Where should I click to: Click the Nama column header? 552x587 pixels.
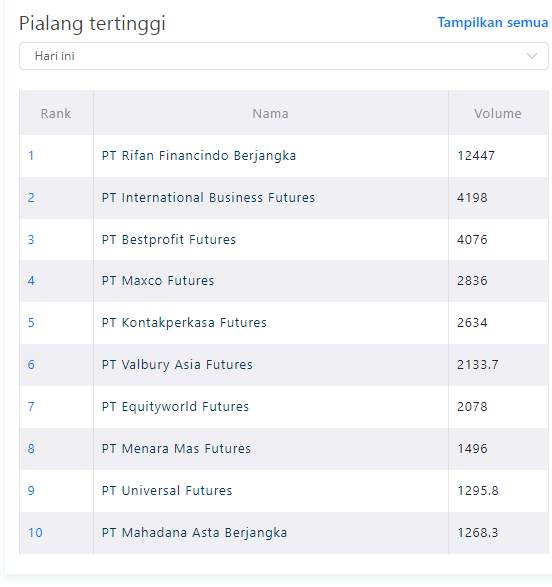[270, 113]
